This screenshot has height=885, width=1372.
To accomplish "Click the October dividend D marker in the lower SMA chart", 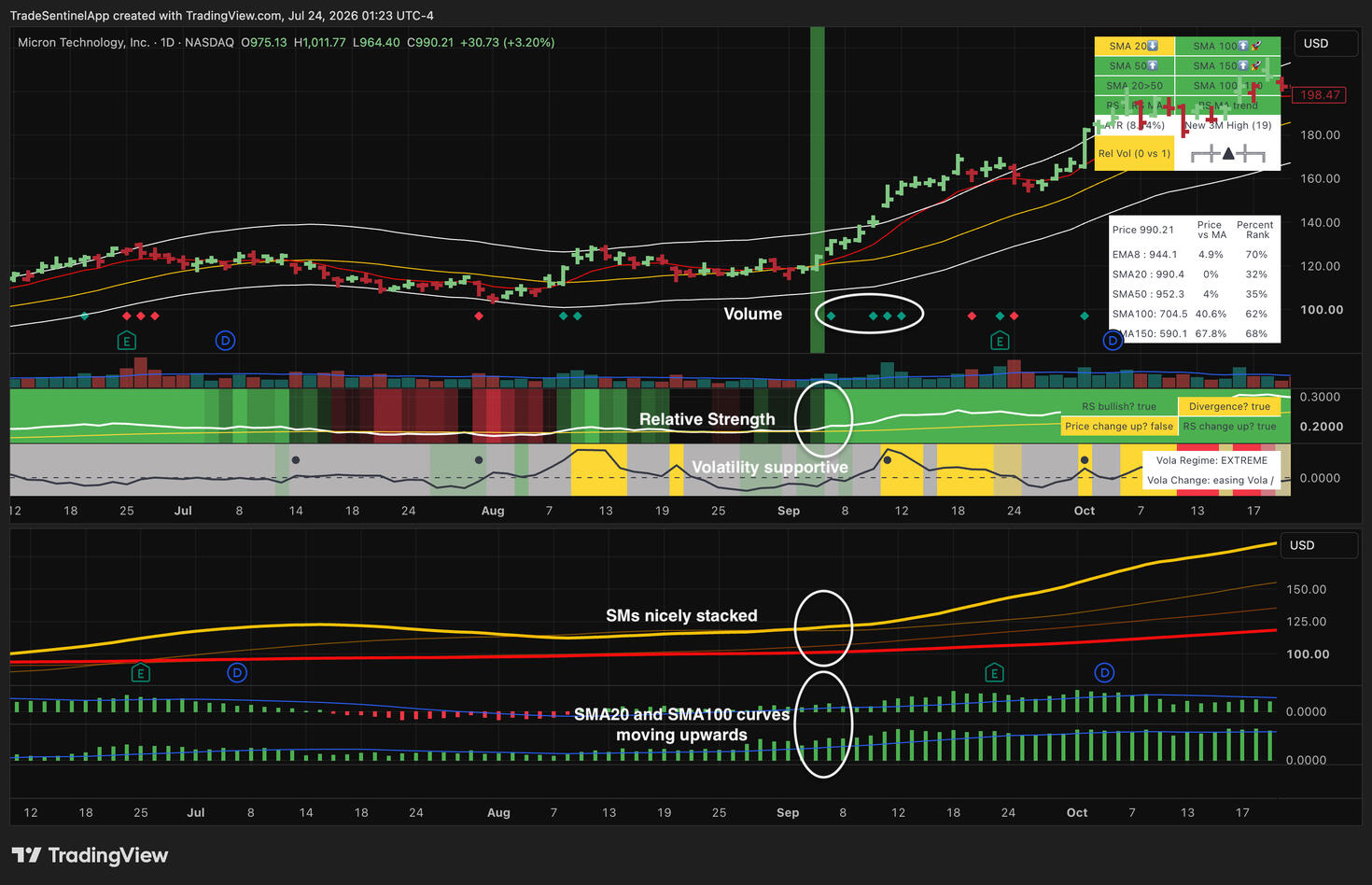I will coord(1104,672).
